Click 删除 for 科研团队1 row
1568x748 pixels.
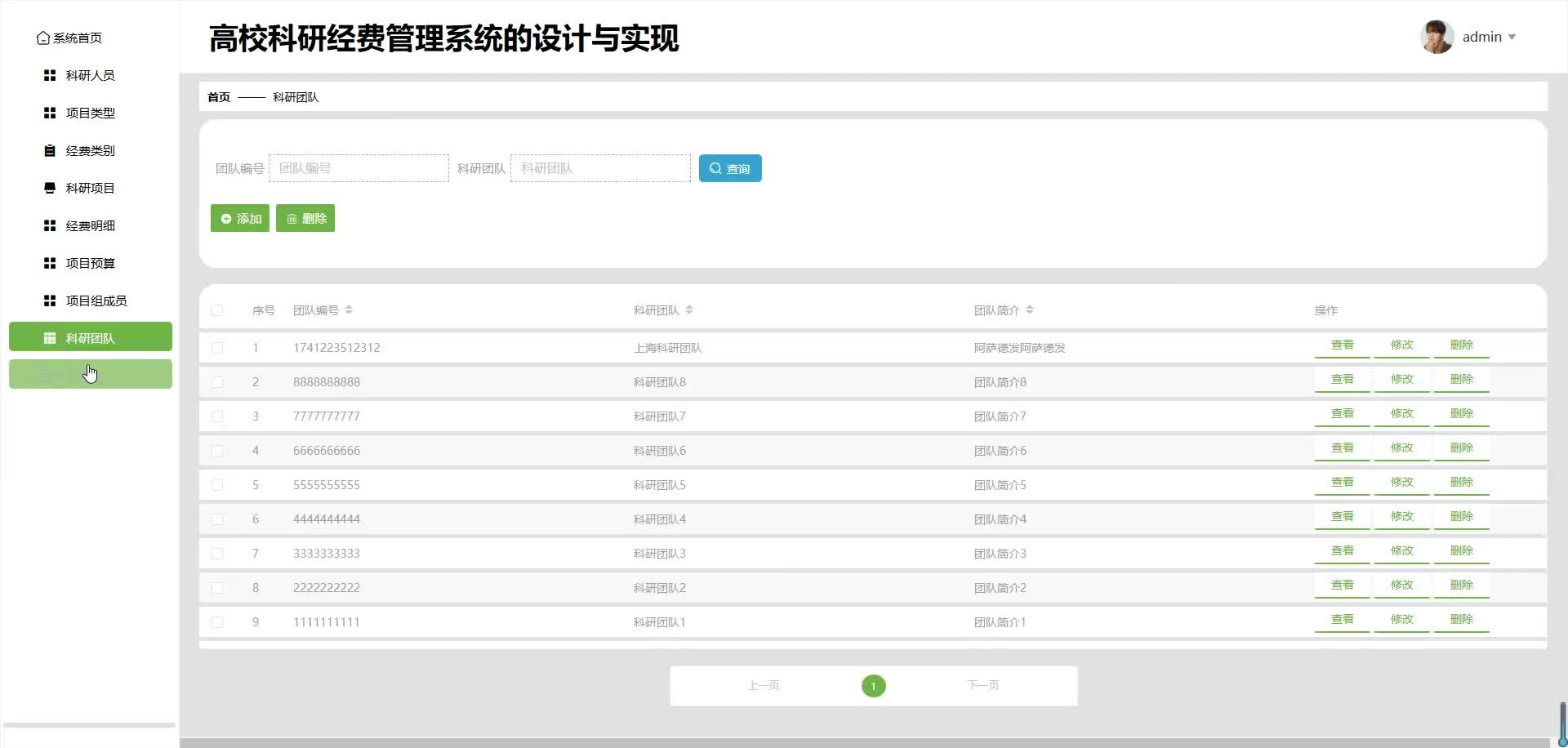click(x=1462, y=620)
